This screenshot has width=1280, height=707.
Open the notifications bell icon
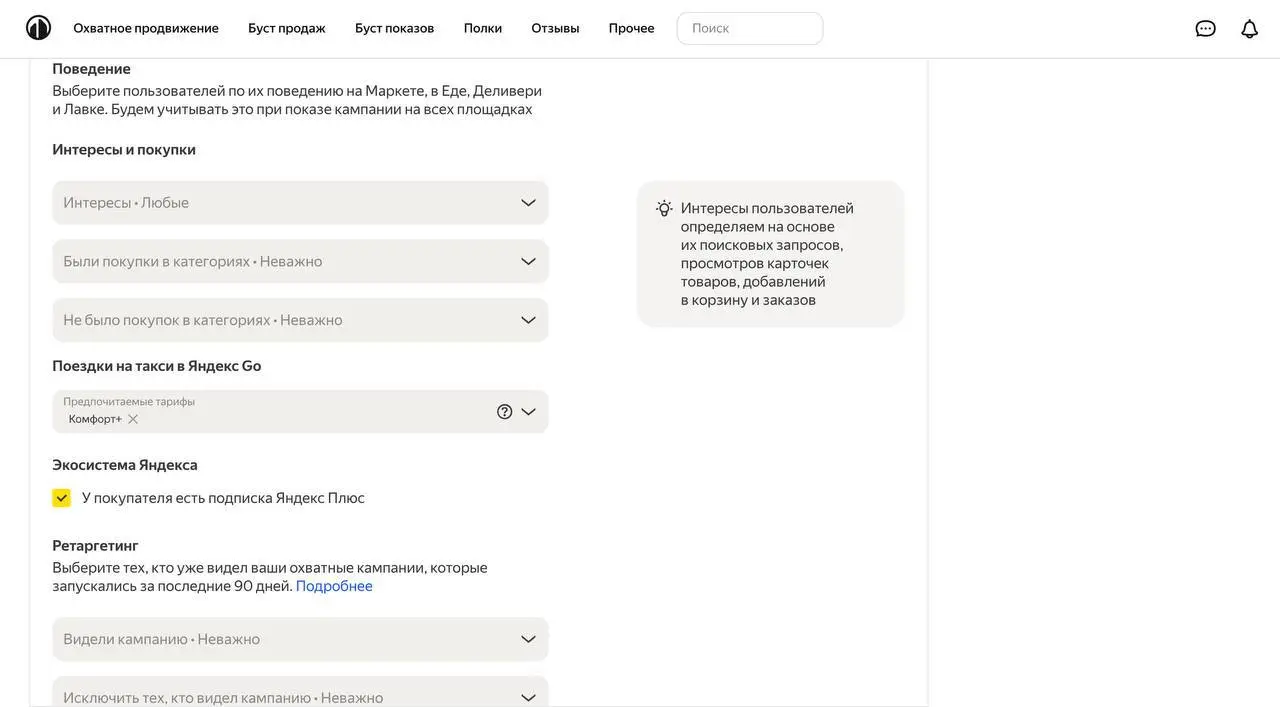point(1250,29)
